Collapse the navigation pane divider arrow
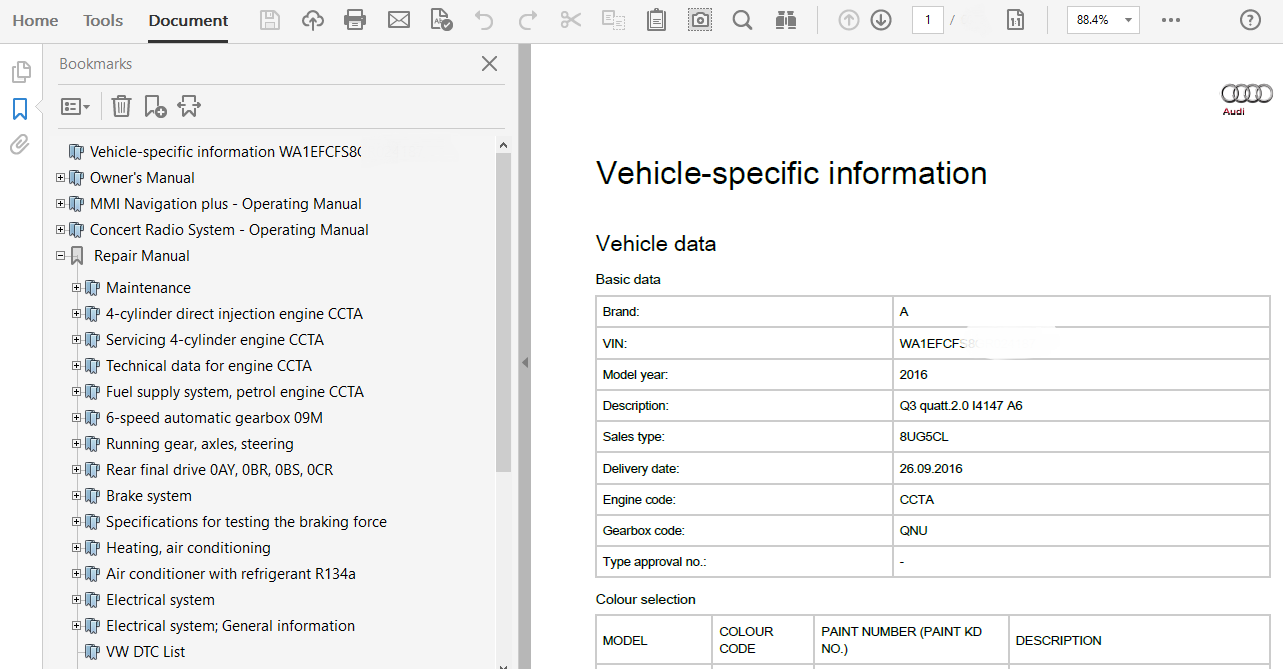1283x669 pixels. [525, 363]
